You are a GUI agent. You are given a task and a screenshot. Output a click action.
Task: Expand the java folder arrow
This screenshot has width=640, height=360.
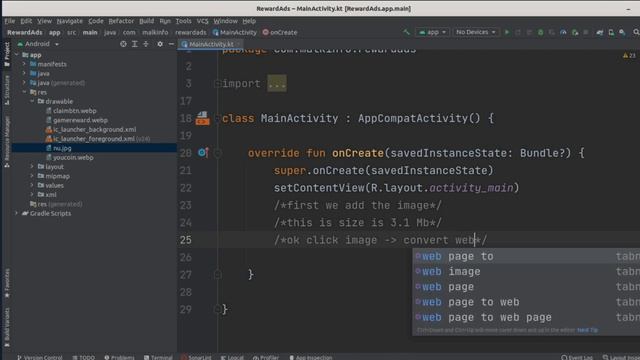[24, 73]
